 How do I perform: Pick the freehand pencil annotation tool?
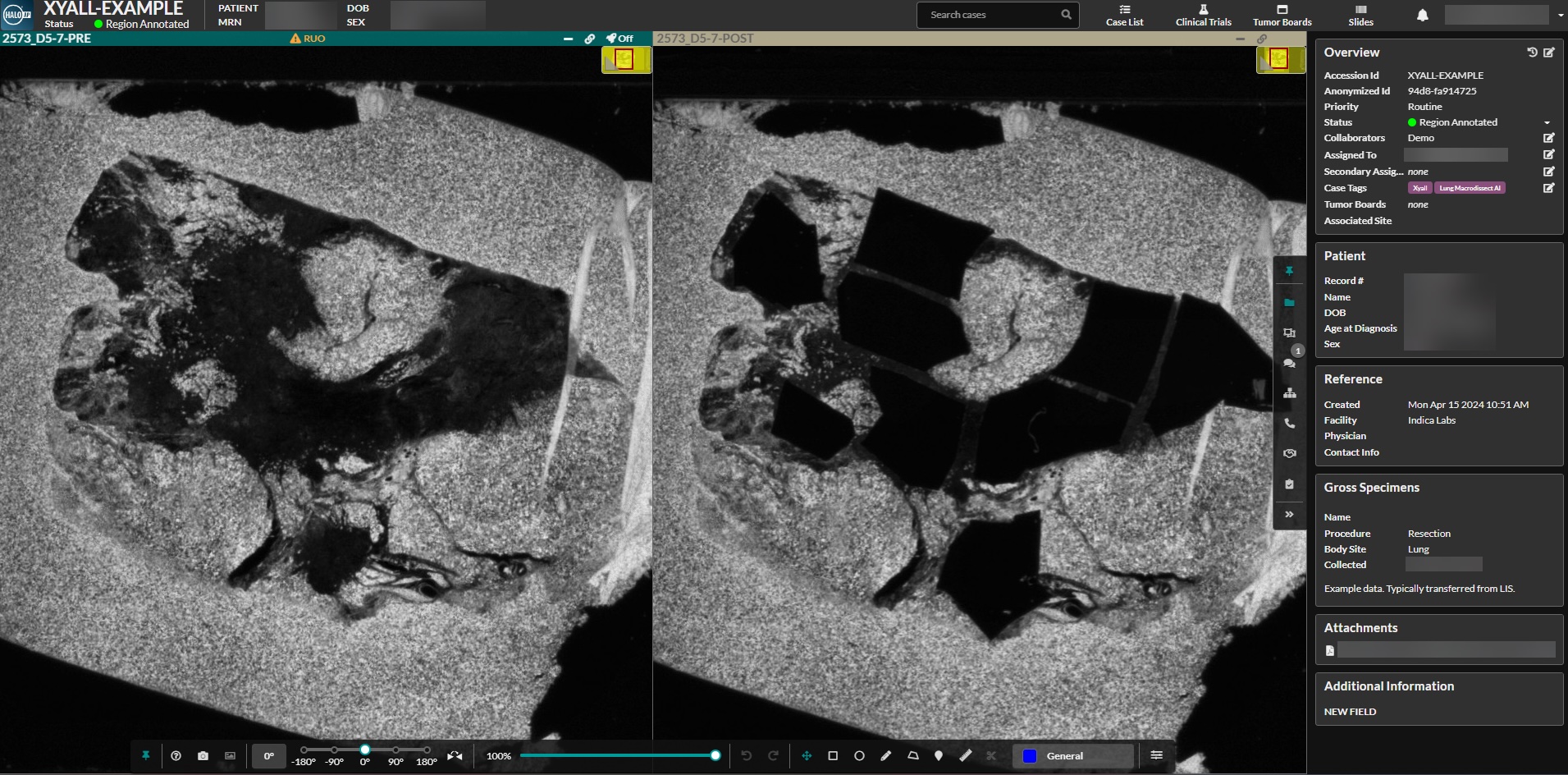pos(886,755)
